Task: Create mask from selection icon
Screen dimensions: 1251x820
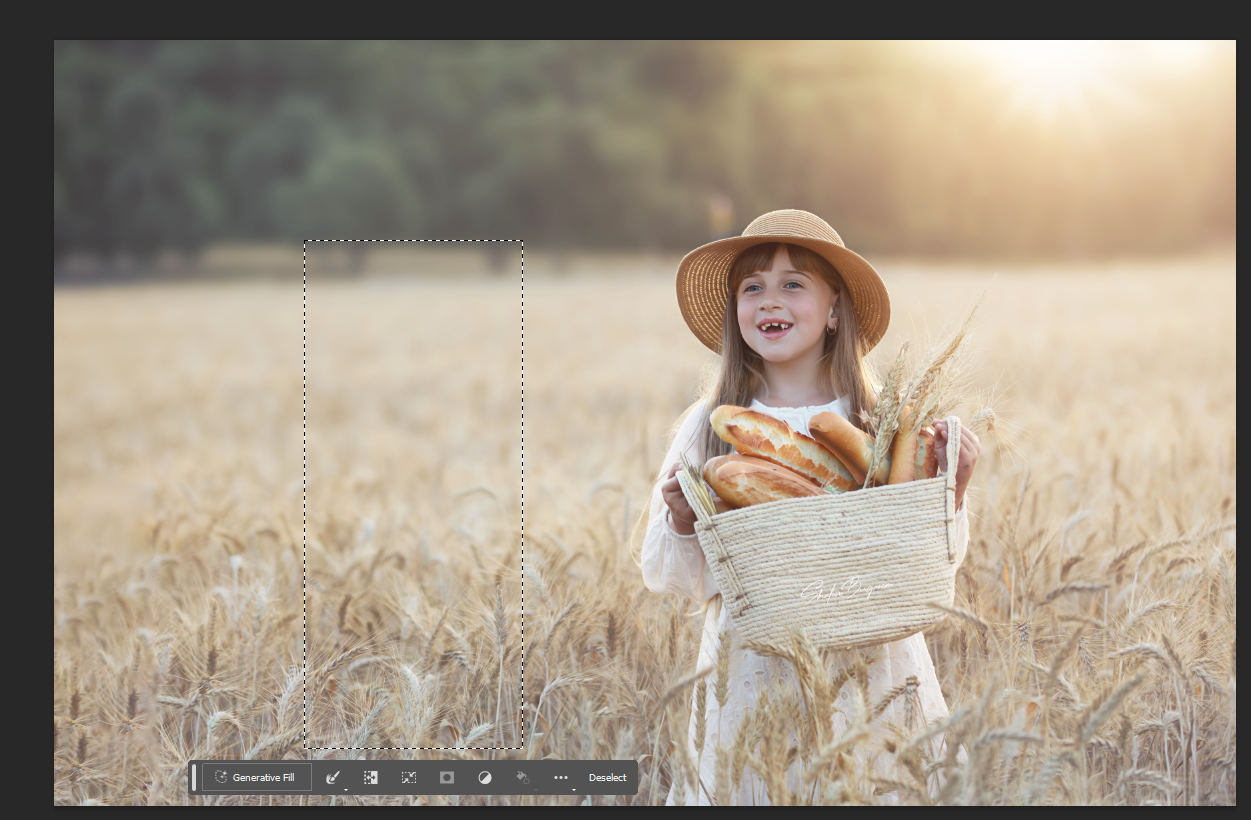Action: tap(447, 777)
